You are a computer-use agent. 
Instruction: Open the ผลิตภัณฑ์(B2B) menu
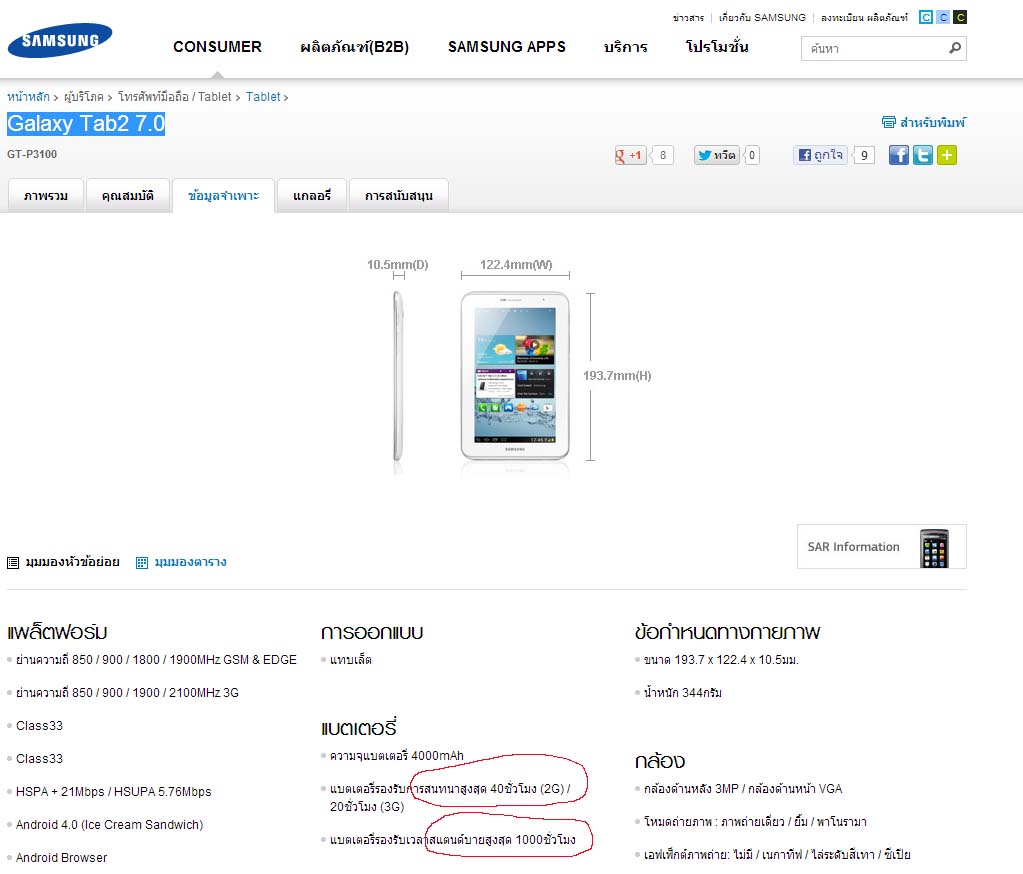coord(354,47)
